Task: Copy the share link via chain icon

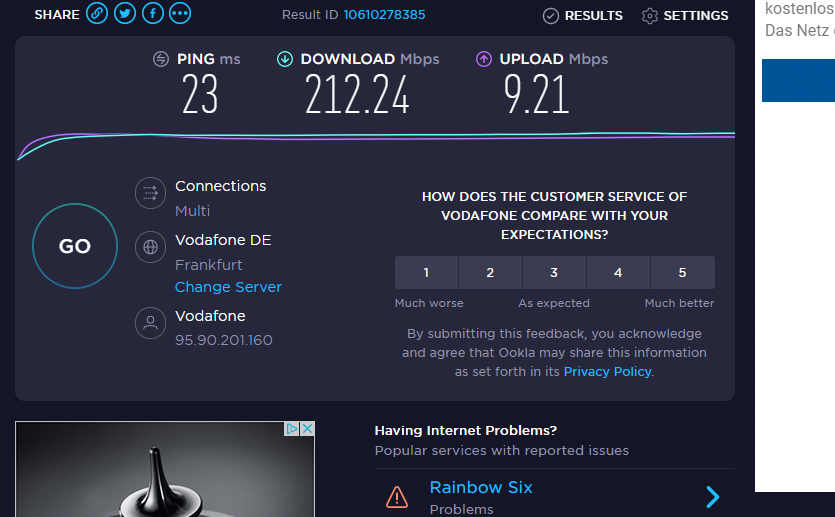Action: click(97, 13)
